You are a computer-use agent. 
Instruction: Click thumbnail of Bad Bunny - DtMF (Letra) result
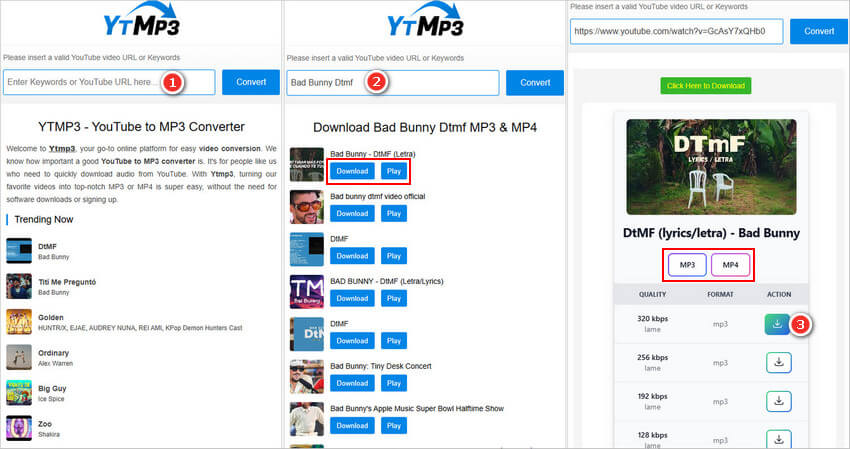click(x=307, y=165)
